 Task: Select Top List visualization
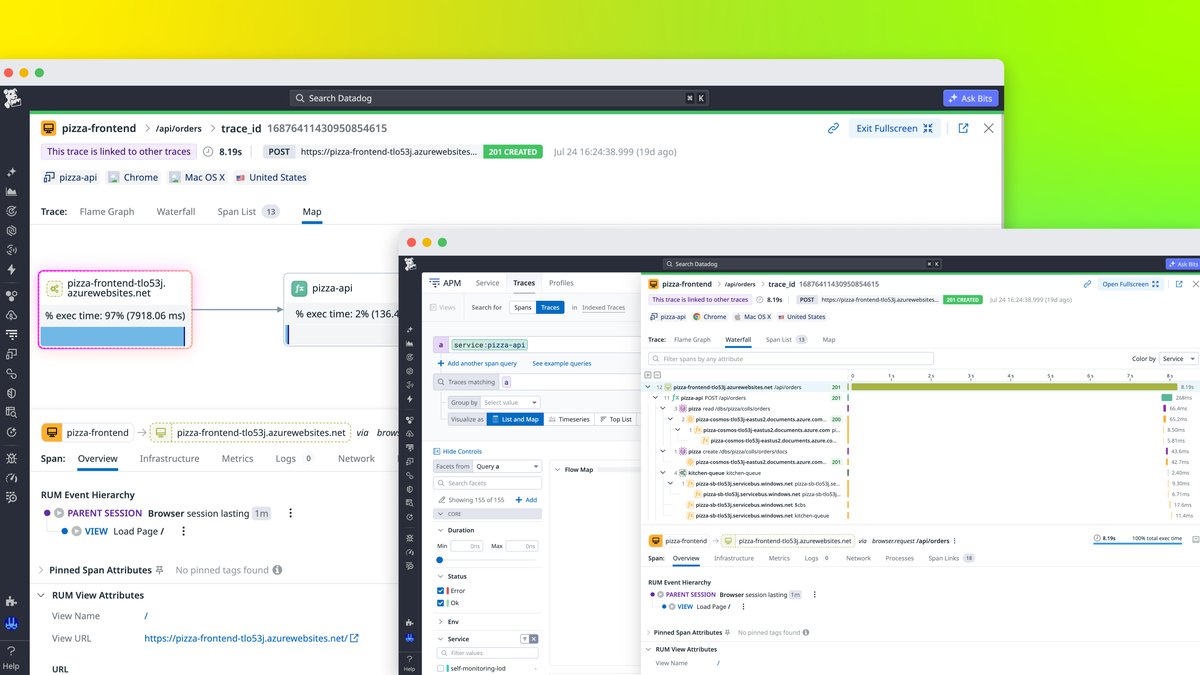(x=615, y=419)
